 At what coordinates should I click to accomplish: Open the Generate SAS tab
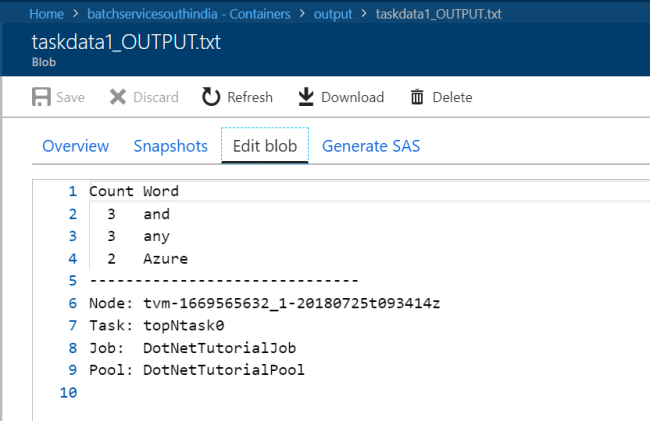(371, 146)
